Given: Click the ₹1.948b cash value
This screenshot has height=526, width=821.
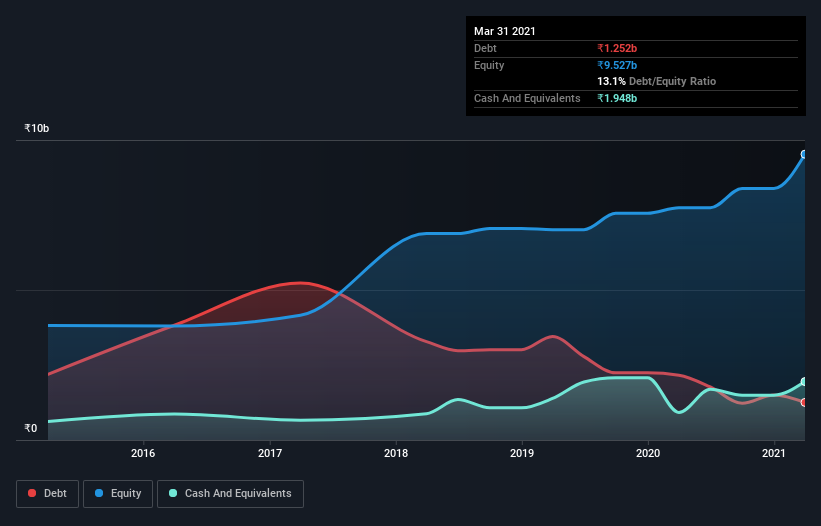Looking at the screenshot, I should point(617,98).
